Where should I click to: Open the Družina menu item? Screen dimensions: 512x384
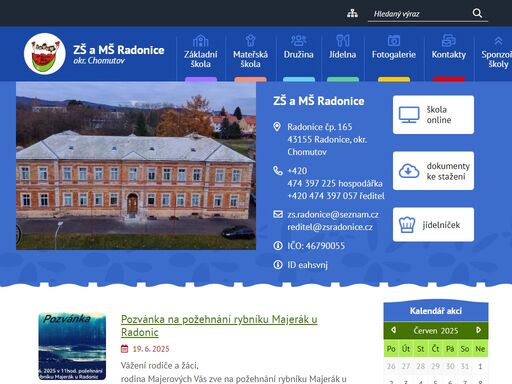tap(299, 54)
